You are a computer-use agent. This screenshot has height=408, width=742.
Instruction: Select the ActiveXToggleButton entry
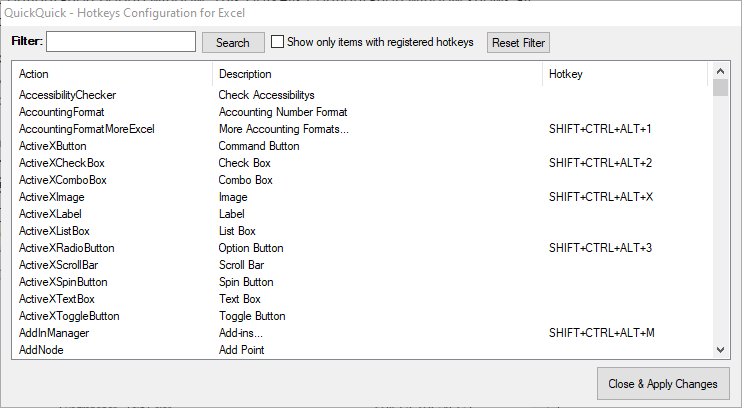(69, 316)
